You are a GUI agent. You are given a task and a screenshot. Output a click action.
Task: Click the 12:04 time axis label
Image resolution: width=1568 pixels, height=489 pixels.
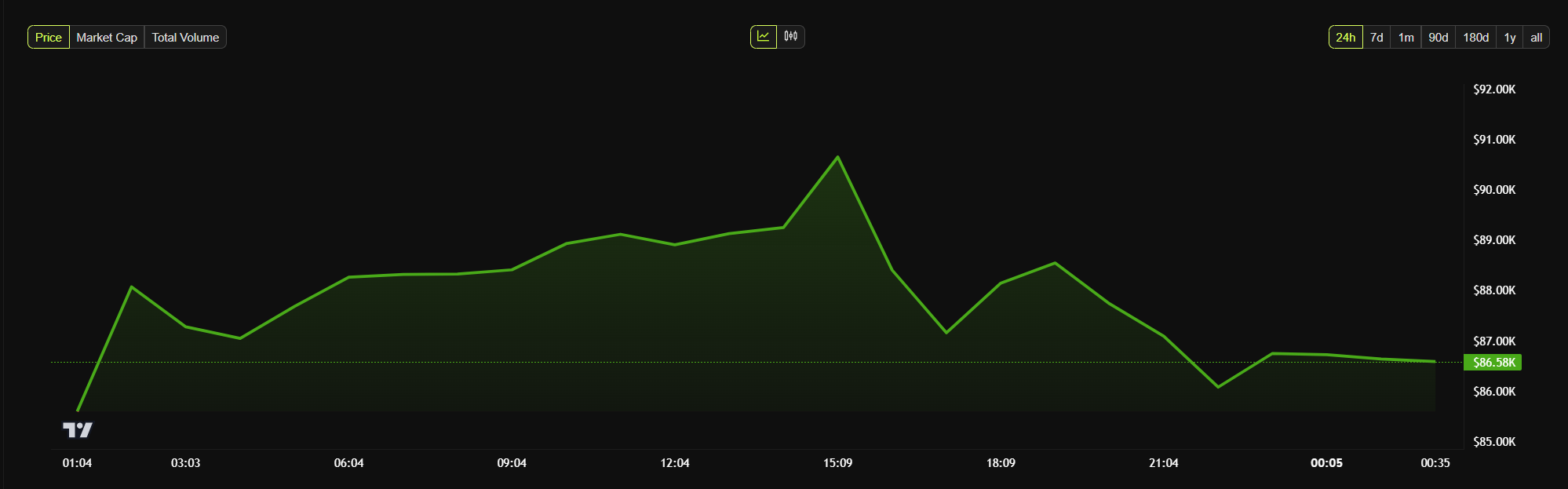(x=675, y=463)
